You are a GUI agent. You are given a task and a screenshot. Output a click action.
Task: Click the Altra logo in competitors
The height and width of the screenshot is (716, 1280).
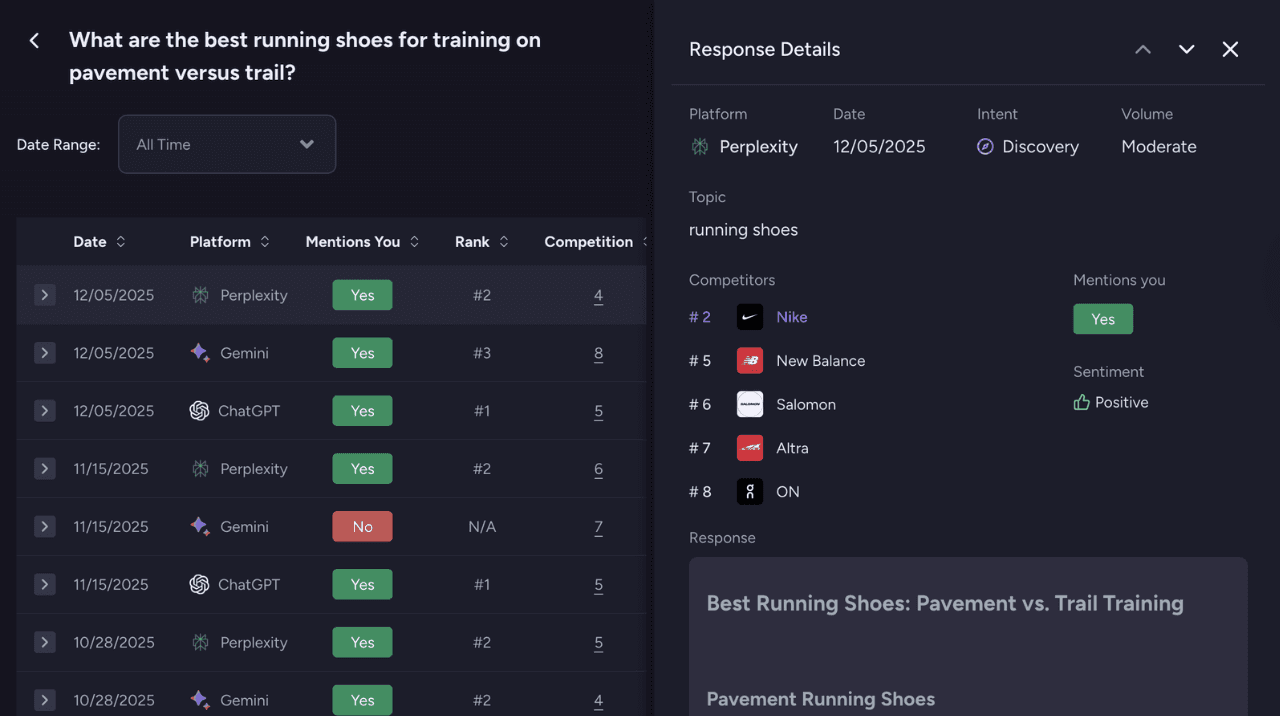click(750, 448)
